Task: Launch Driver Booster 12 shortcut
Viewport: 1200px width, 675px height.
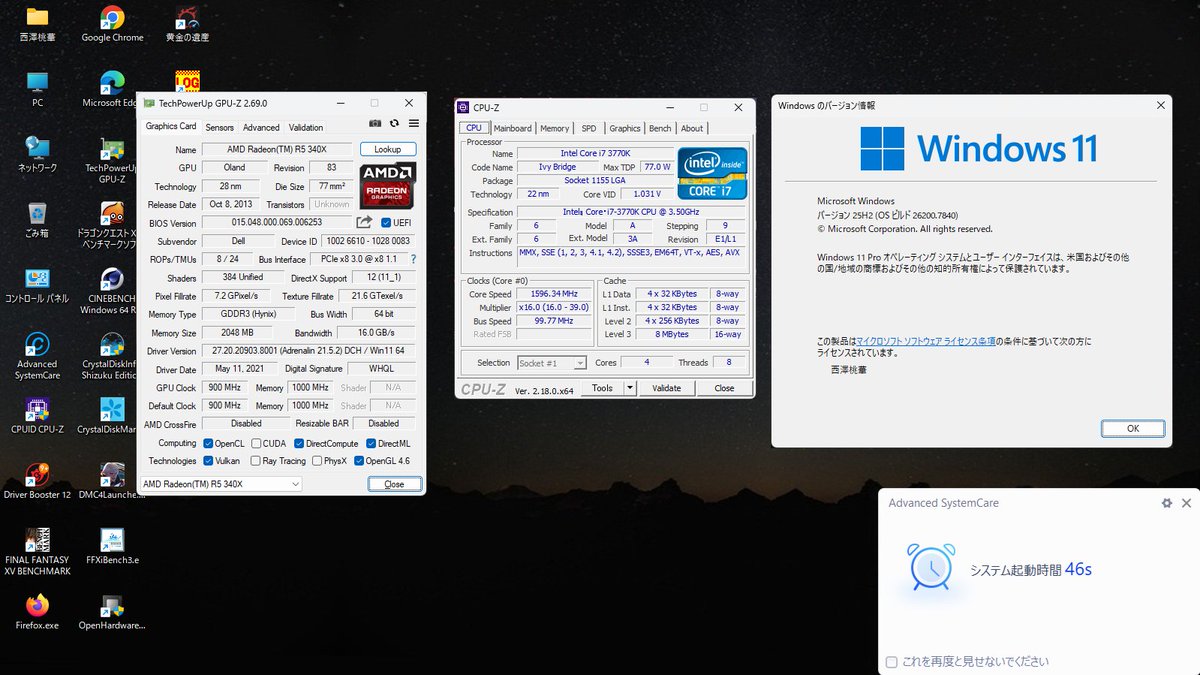Action: coord(37,480)
